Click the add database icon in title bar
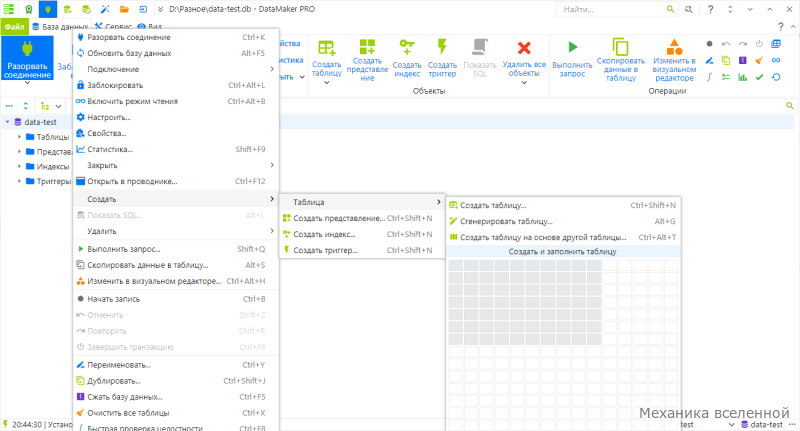Image resolution: width=800 pixels, height=431 pixels. pyautogui.click(x=67, y=9)
